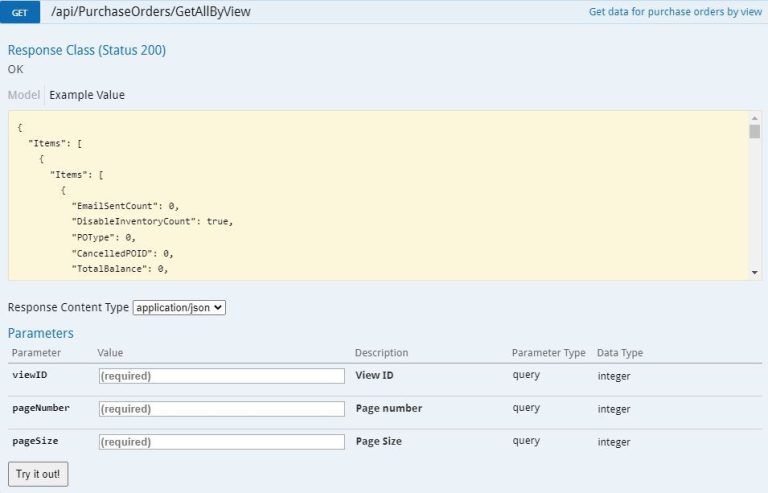The height and width of the screenshot is (493, 768).
Task: Click the OK status text
Action: pyautogui.click(x=16, y=69)
